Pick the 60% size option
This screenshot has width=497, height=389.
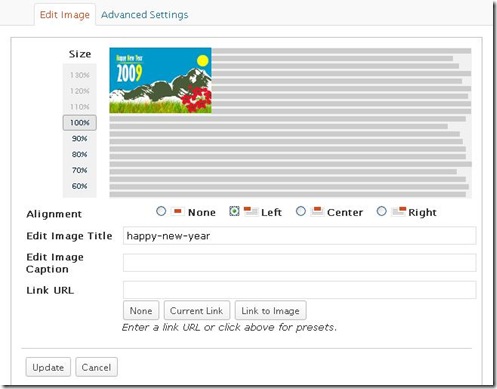pos(80,186)
